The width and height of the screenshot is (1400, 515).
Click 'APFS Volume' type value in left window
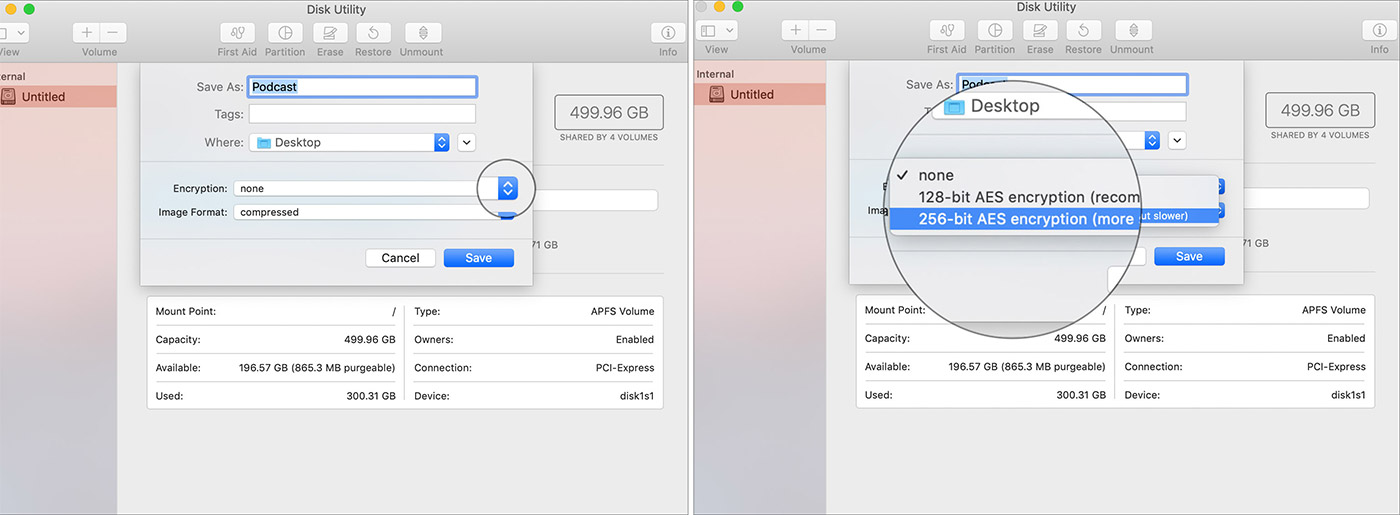point(622,311)
